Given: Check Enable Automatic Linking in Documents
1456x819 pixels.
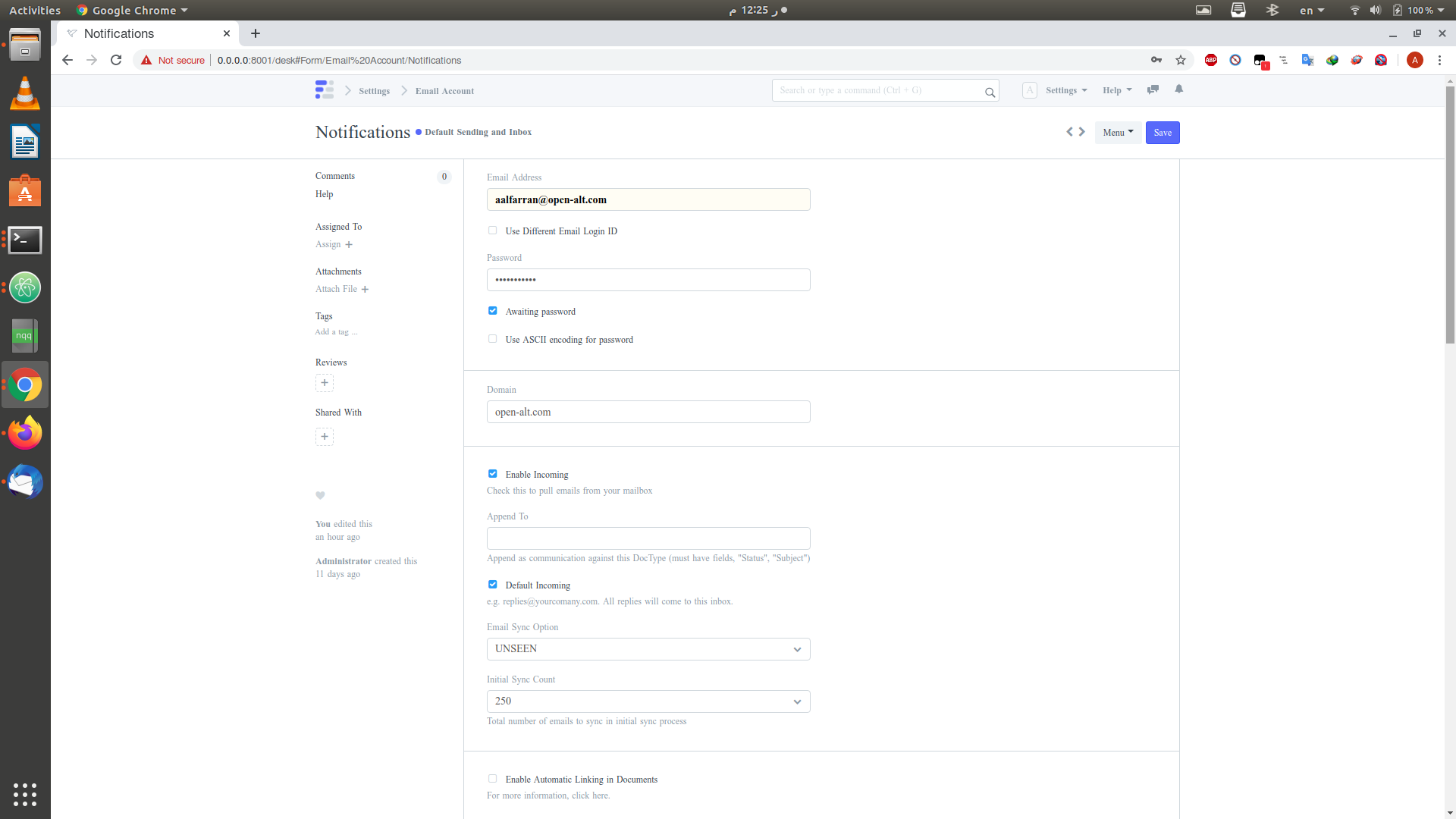Looking at the screenshot, I should coord(492,778).
